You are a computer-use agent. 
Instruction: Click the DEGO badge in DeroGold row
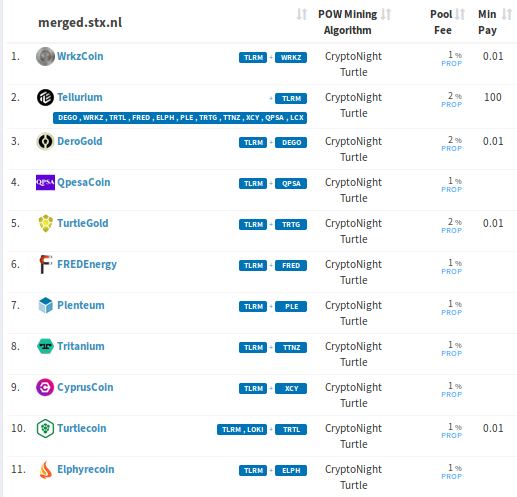click(291, 142)
